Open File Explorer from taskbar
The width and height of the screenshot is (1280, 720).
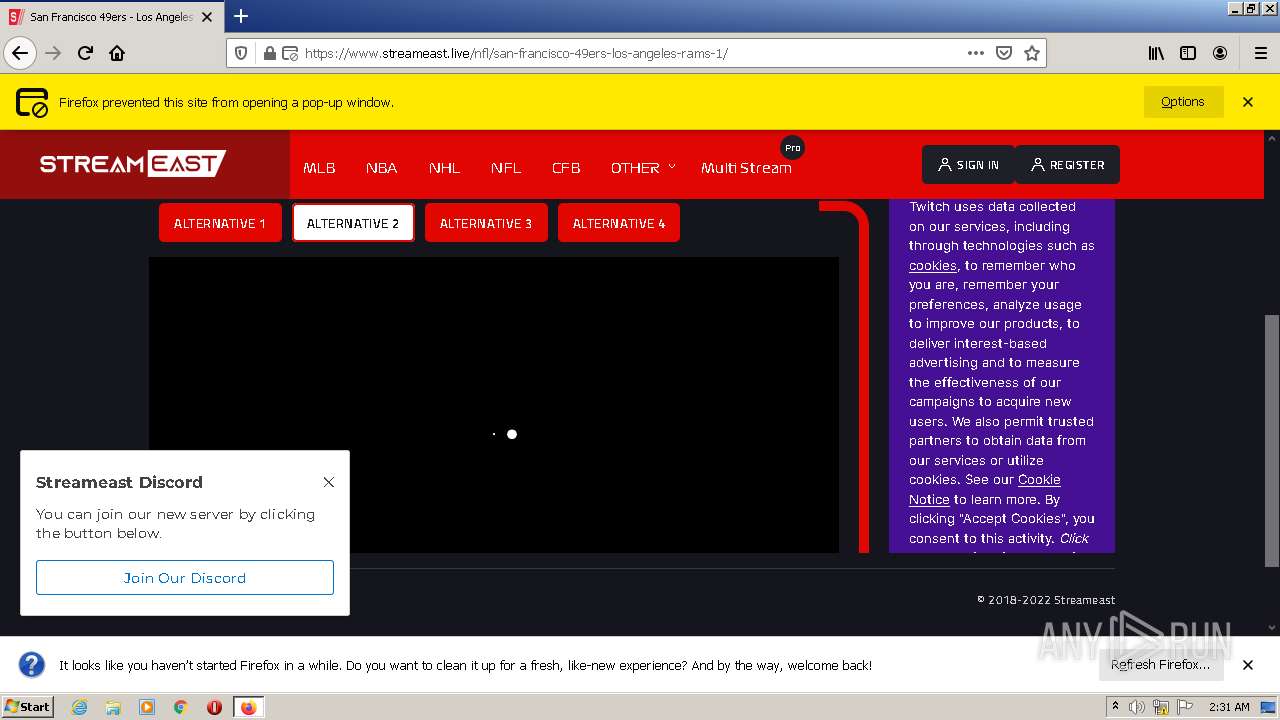click(113, 707)
